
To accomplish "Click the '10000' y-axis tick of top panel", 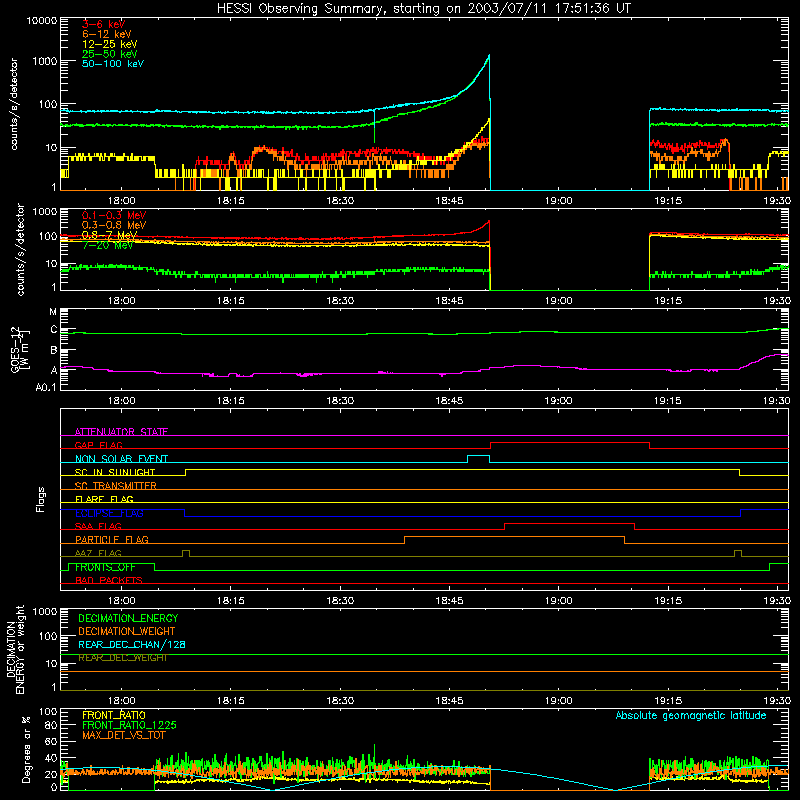I will pos(42,20).
